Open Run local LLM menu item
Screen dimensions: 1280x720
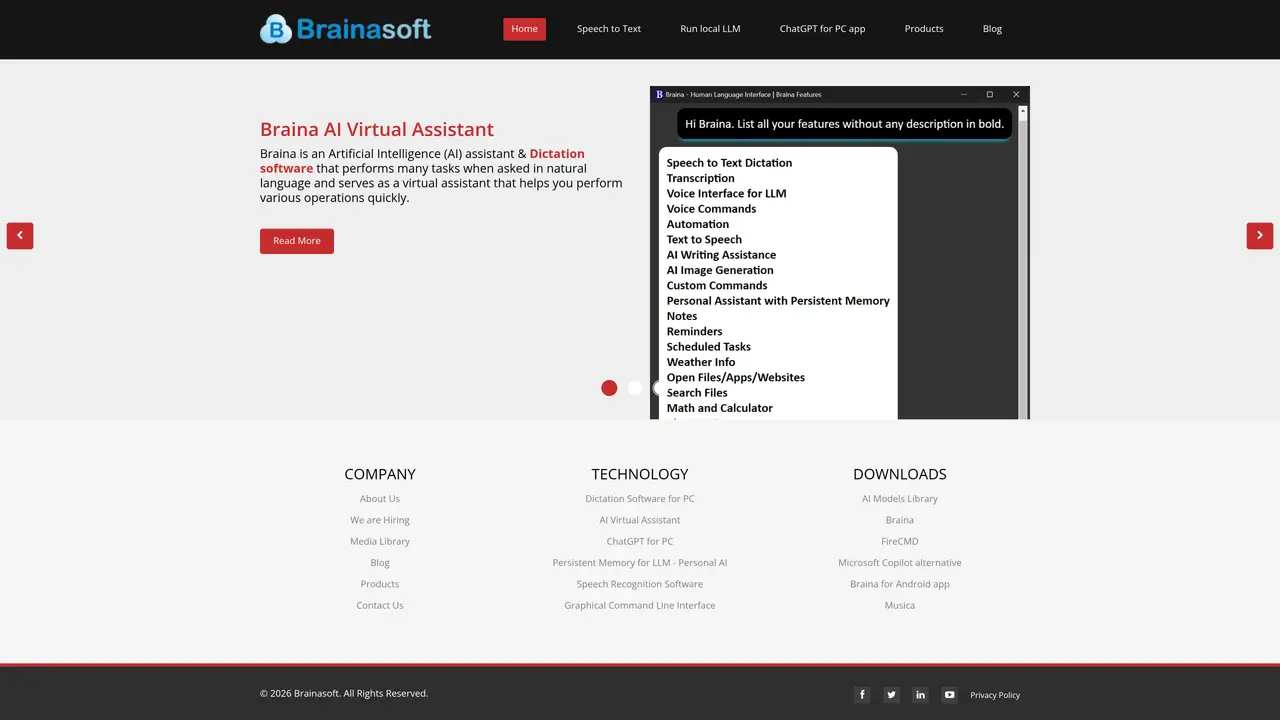pos(710,29)
